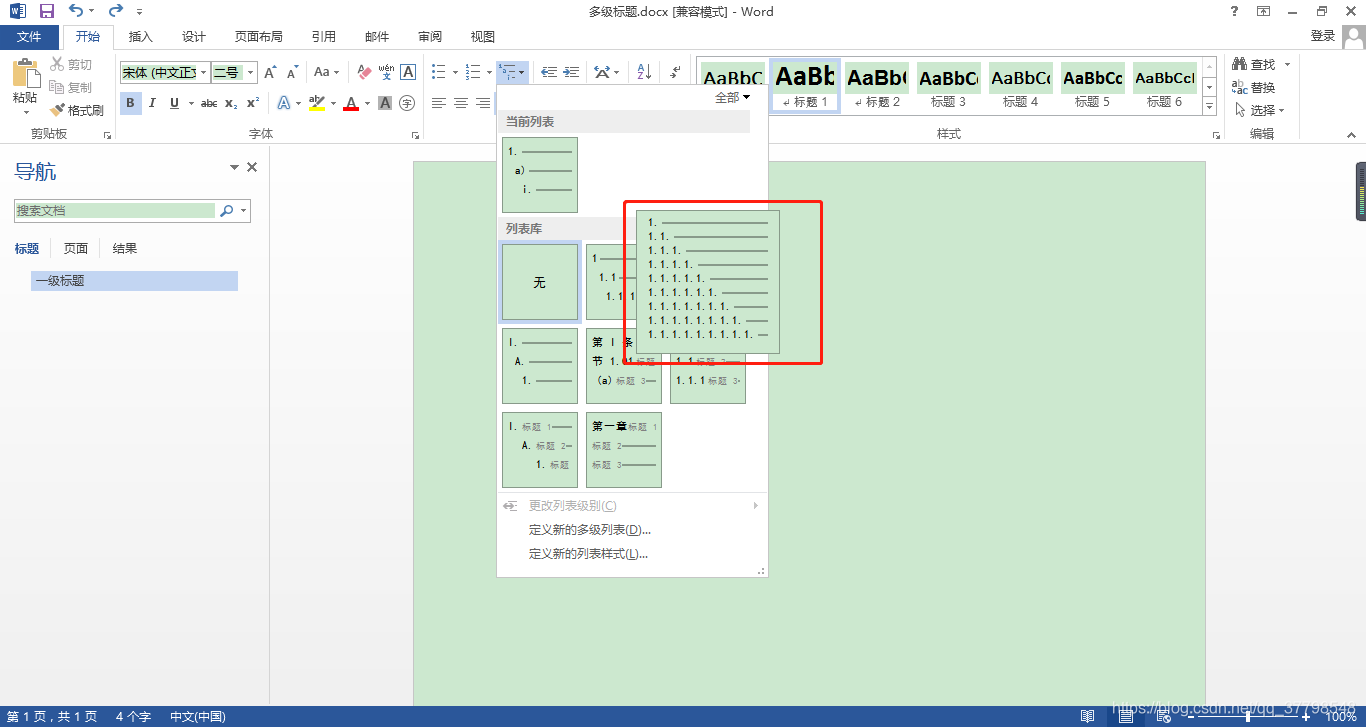
Task: Click the bullets list icon
Action: pyautogui.click(x=438, y=72)
